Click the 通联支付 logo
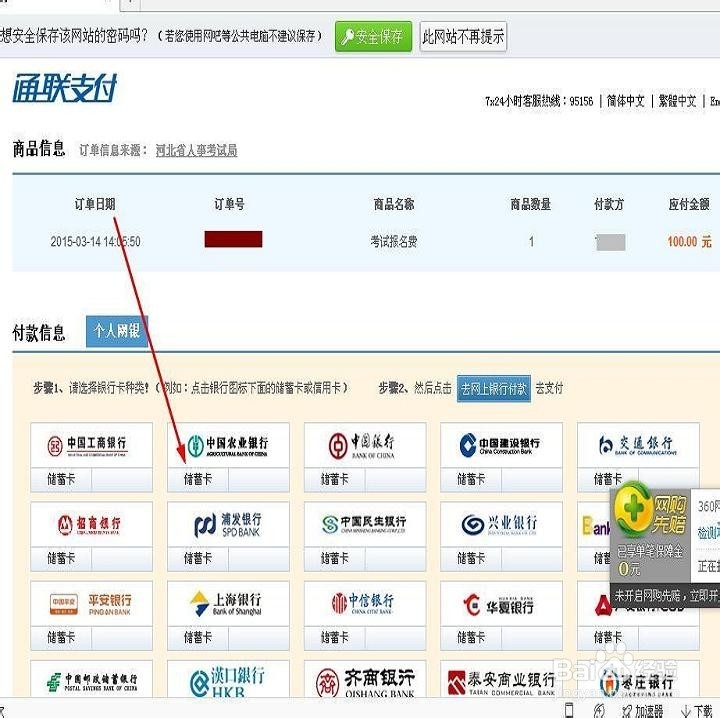Screen dimensions: 720x718 [65, 88]
